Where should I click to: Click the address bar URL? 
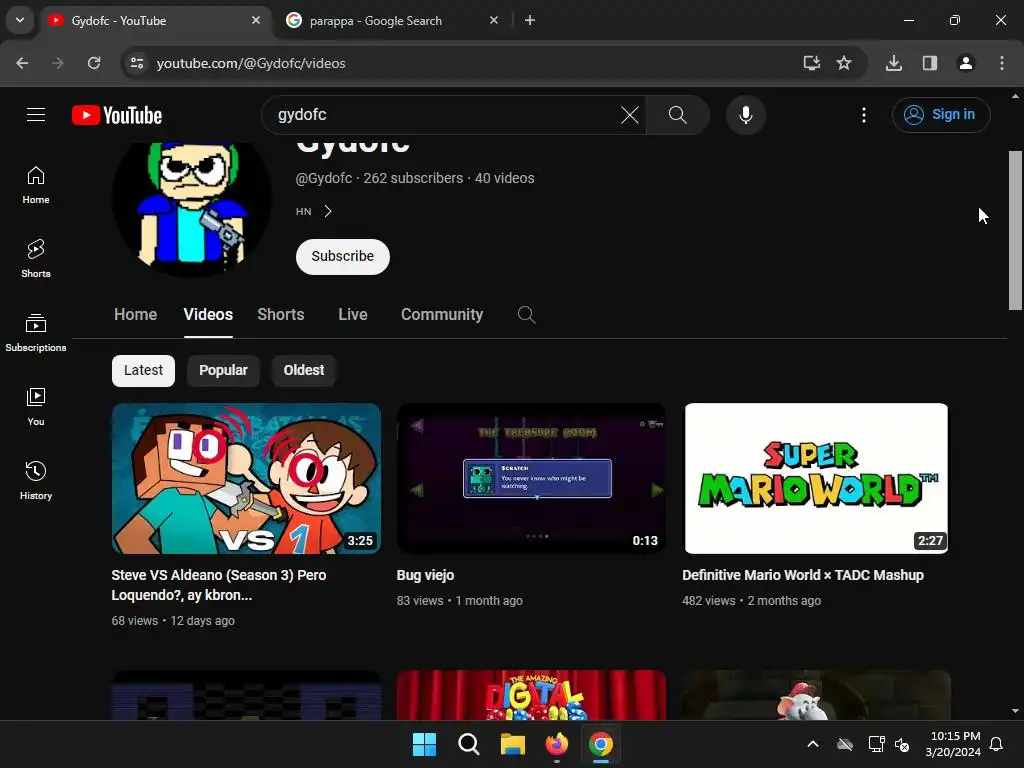251,63
